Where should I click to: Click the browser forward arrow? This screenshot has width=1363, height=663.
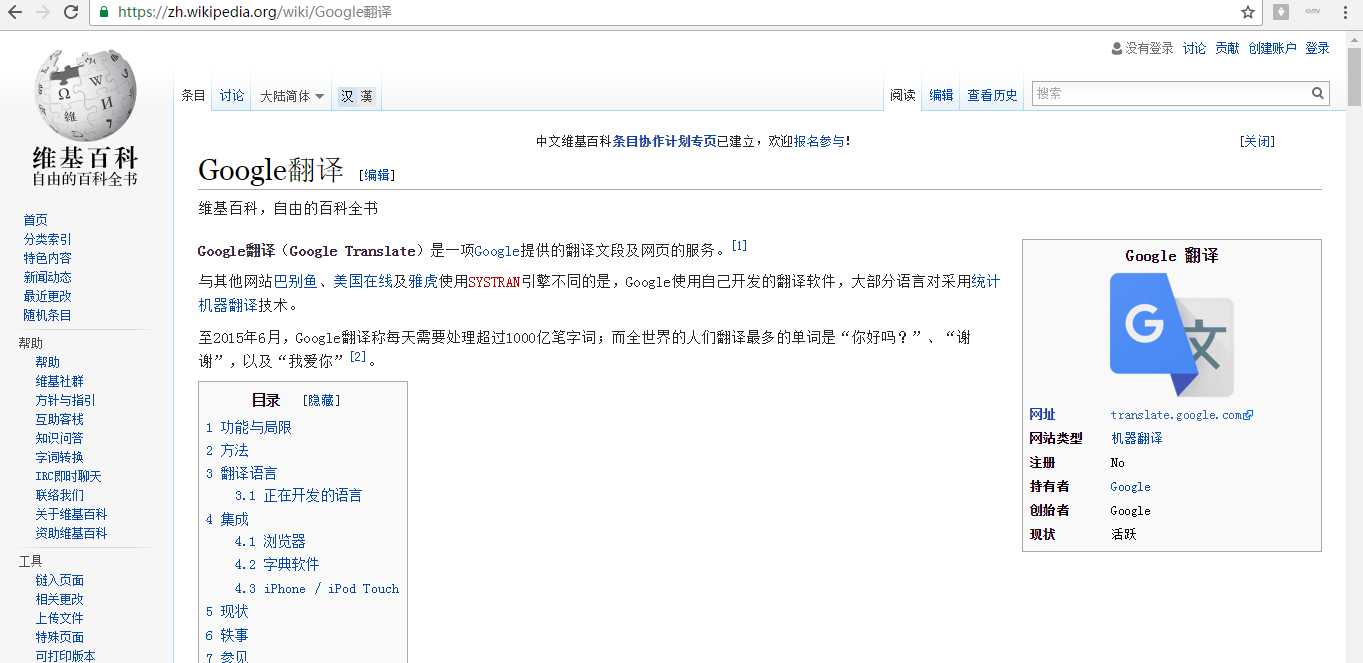[43, 12]
